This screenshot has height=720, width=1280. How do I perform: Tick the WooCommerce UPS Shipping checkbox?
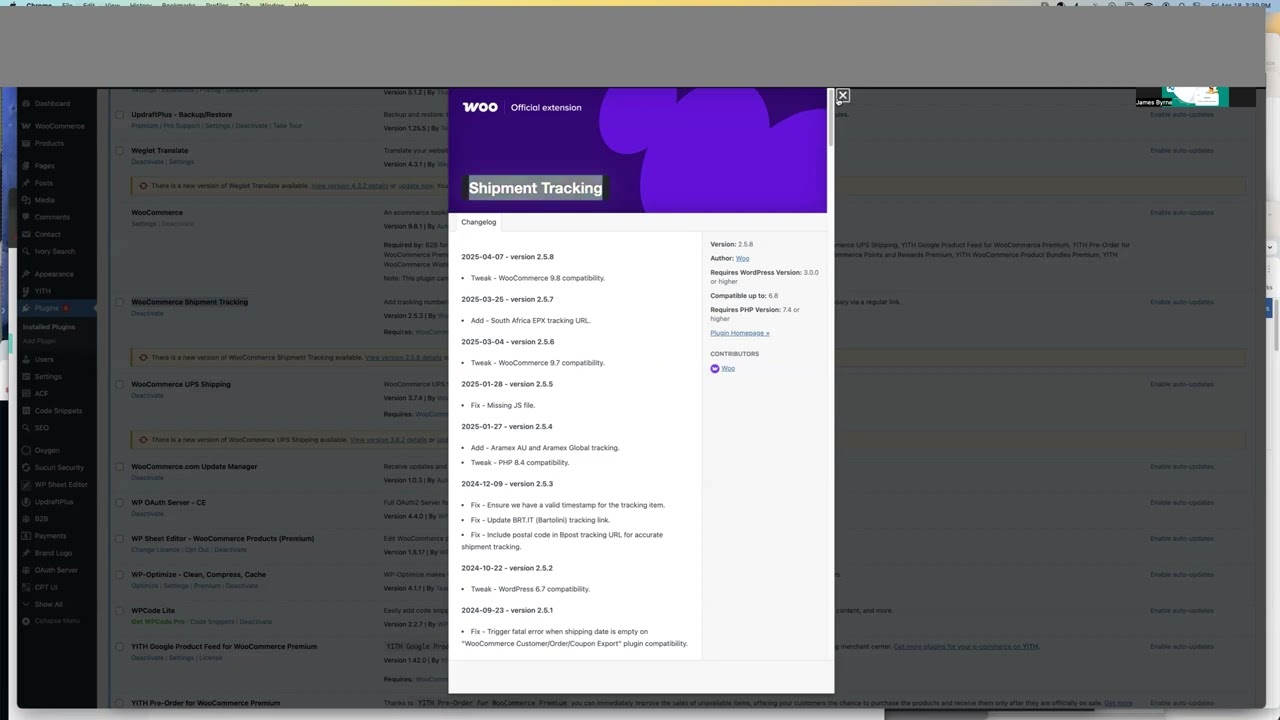[119, 384]
